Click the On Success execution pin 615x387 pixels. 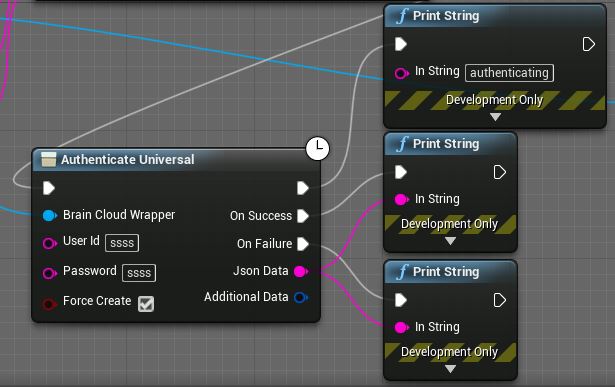(x=303, y=216)
